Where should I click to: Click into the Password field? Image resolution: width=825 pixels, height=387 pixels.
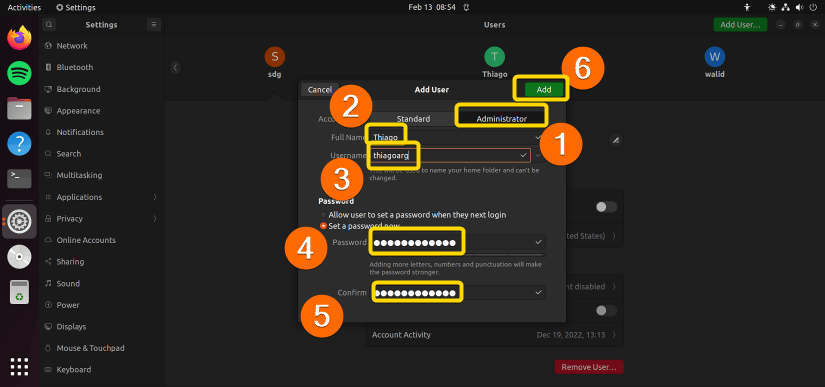(x=457, y=242)
